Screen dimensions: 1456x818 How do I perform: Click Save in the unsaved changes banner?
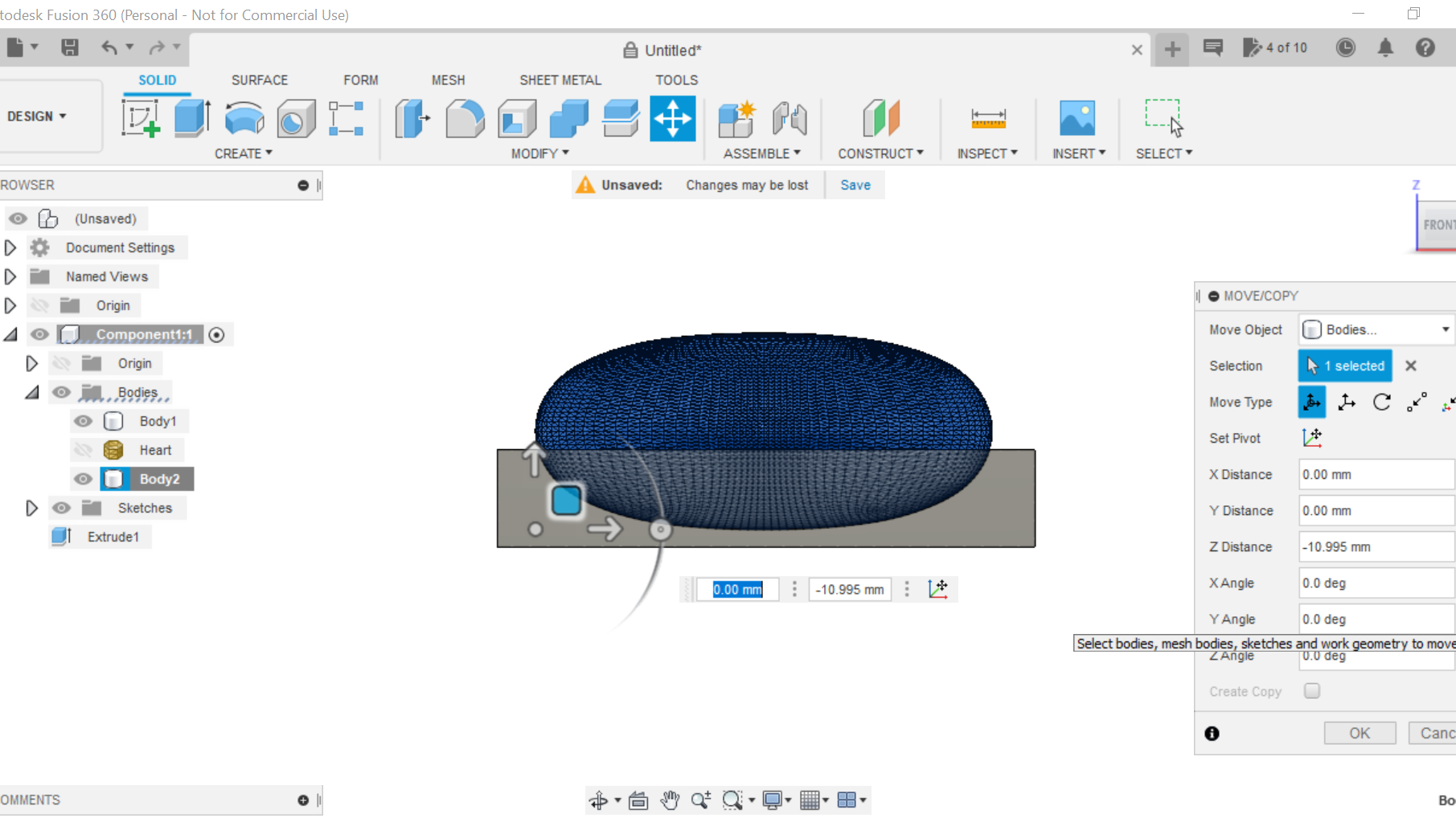click(x=855, y=184)
